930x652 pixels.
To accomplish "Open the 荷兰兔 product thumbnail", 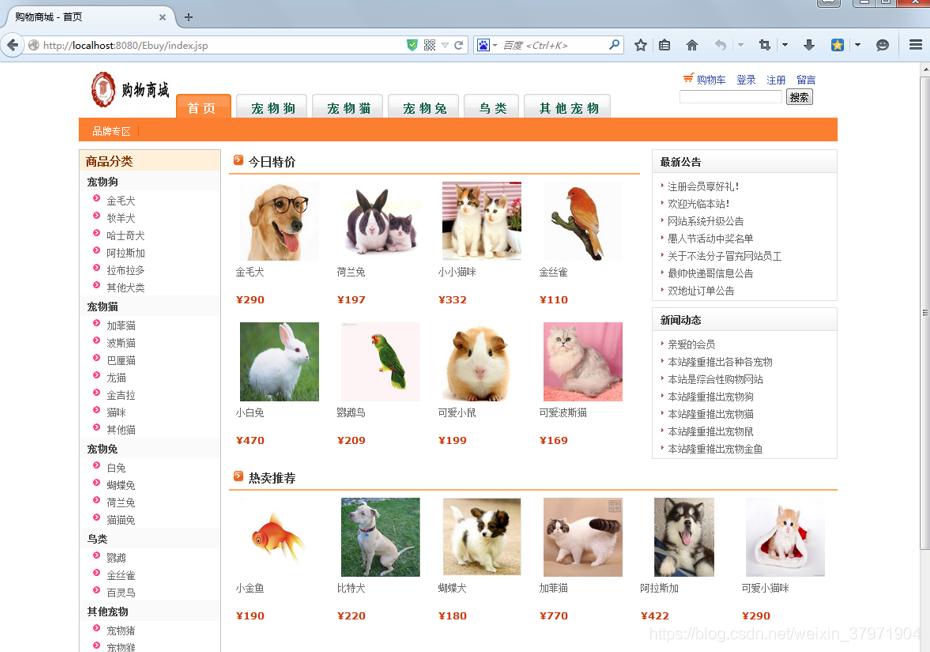I will pyautogui.click(x=381, y=221).
